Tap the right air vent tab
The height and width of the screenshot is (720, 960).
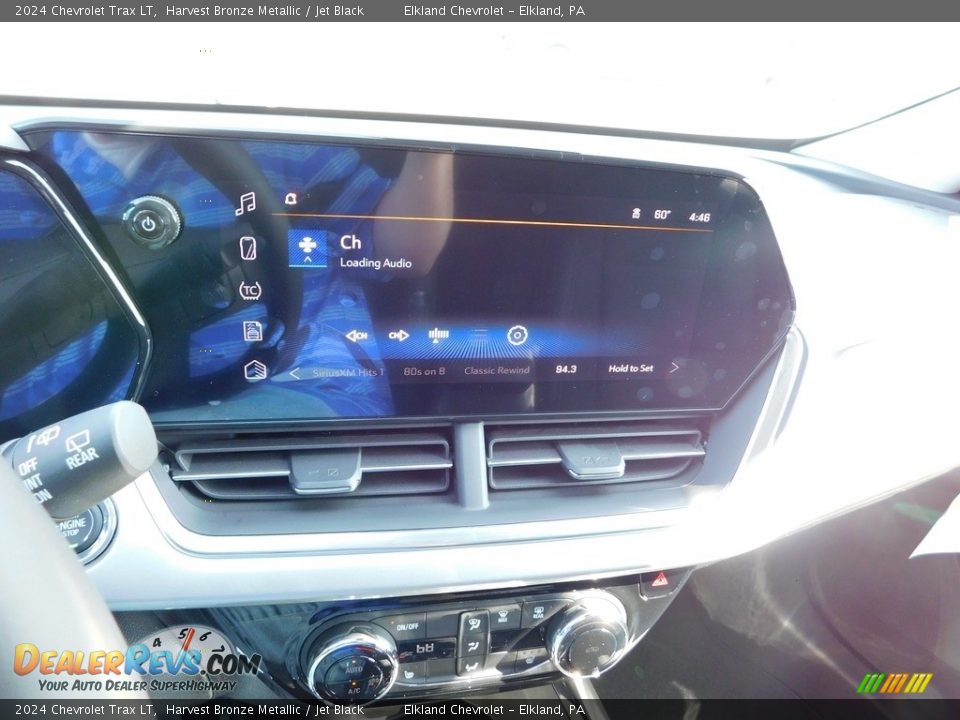click(592, 460)
